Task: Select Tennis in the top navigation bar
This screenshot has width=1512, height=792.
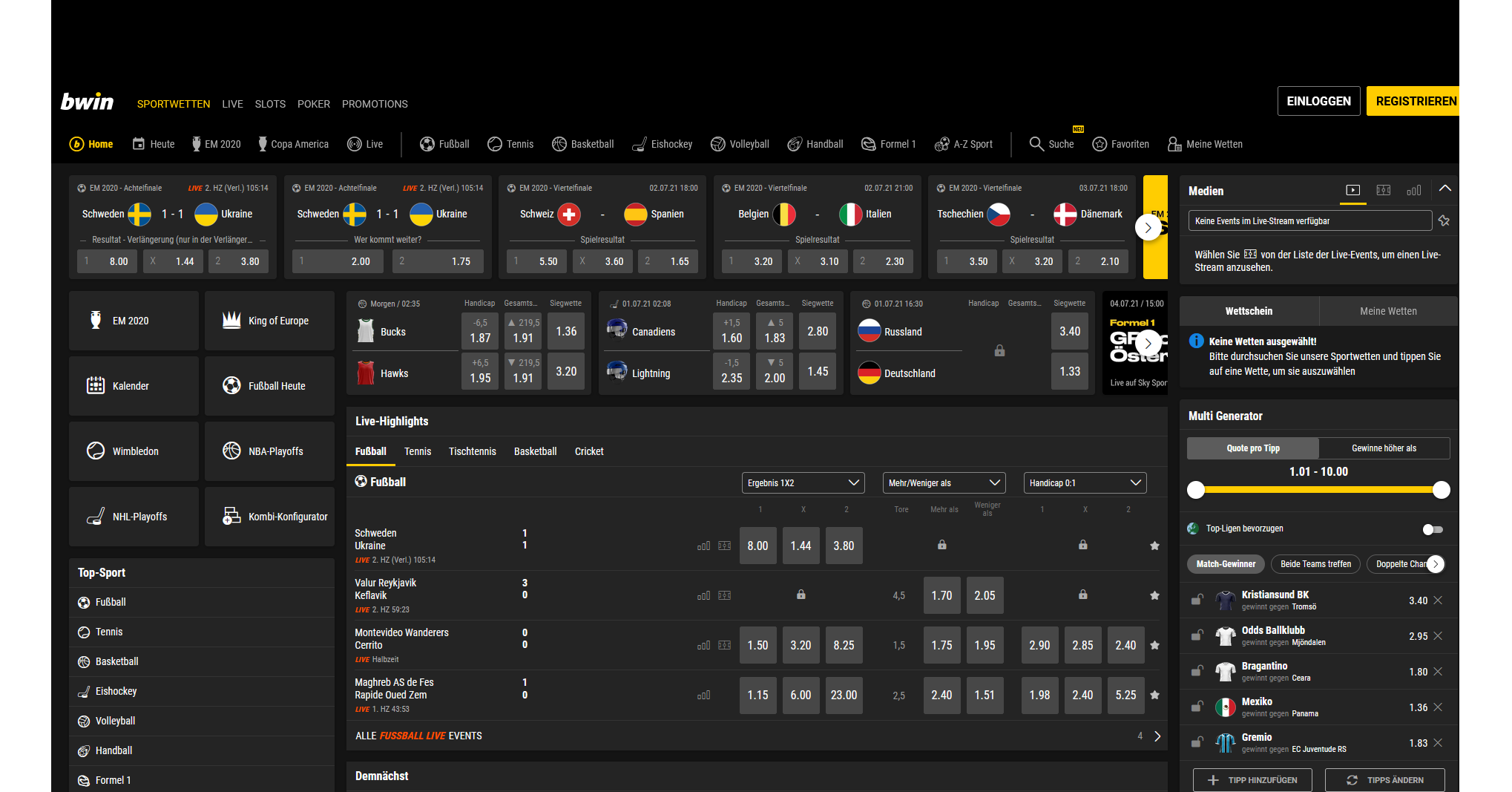Action: pyautogui.click(x=510, y=144)
